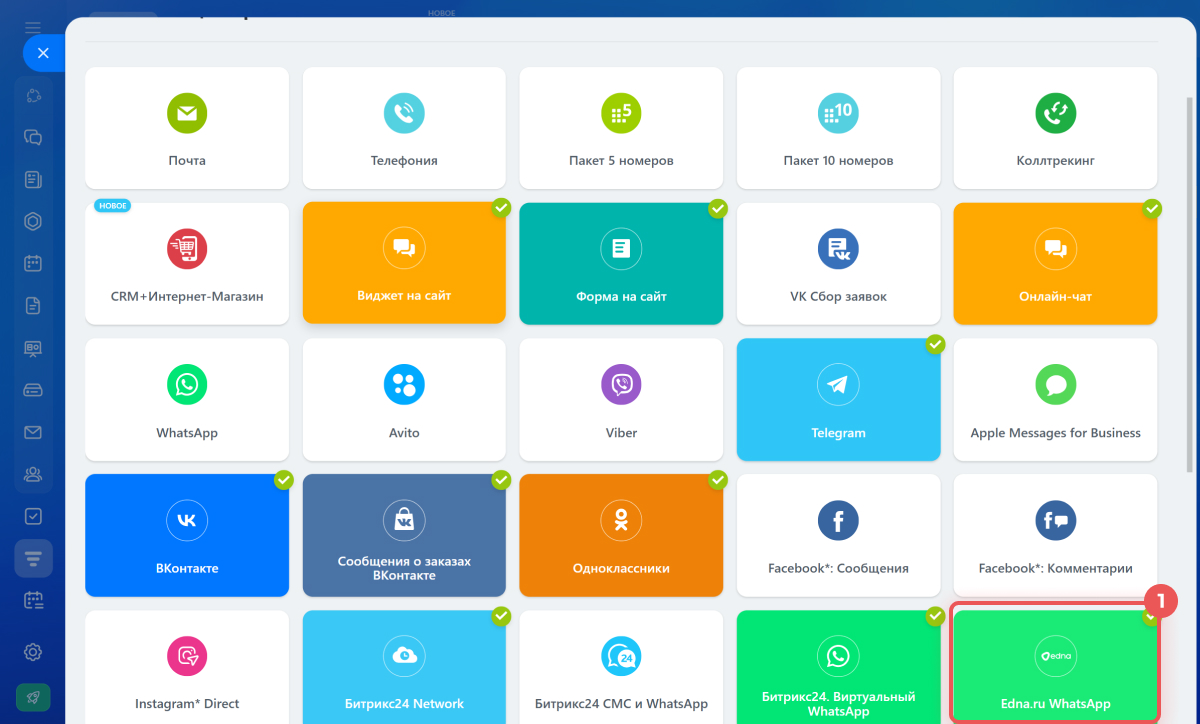Select the Пакет 10 номеров tile
1200x724 pixels.
pyautogui.click(x=838, y=128)
